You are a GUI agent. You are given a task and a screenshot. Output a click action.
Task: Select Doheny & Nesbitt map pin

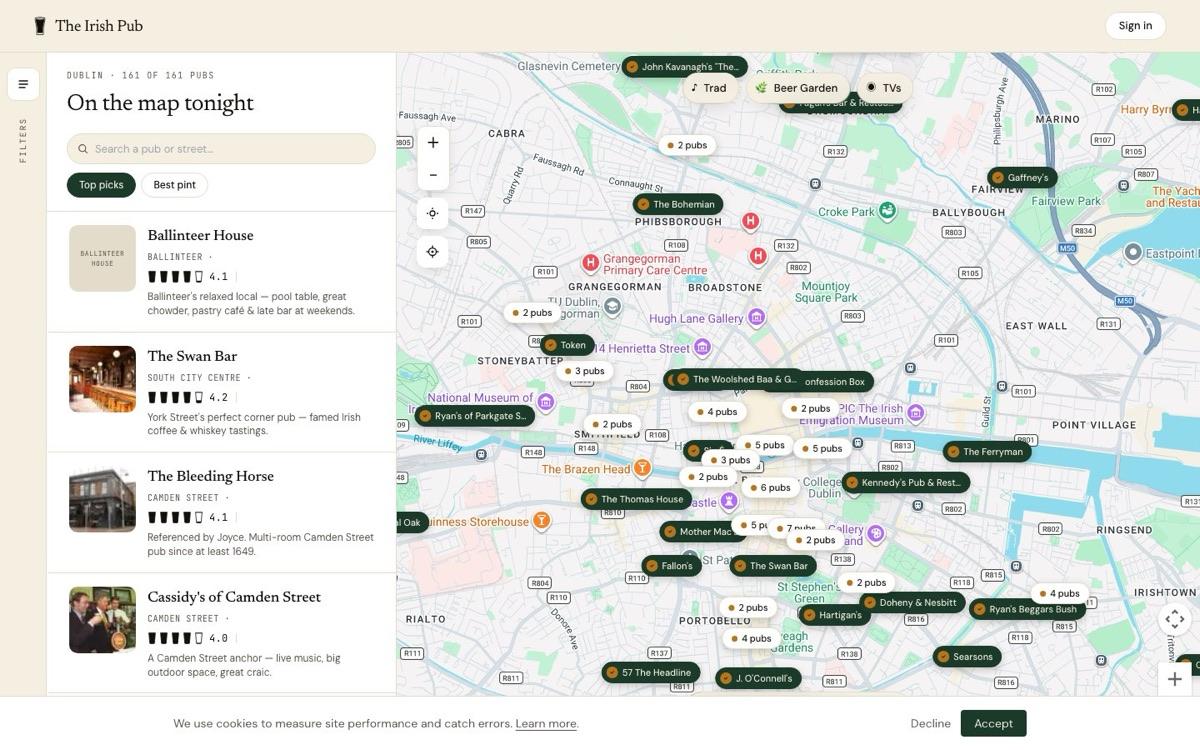coord(911,603)
